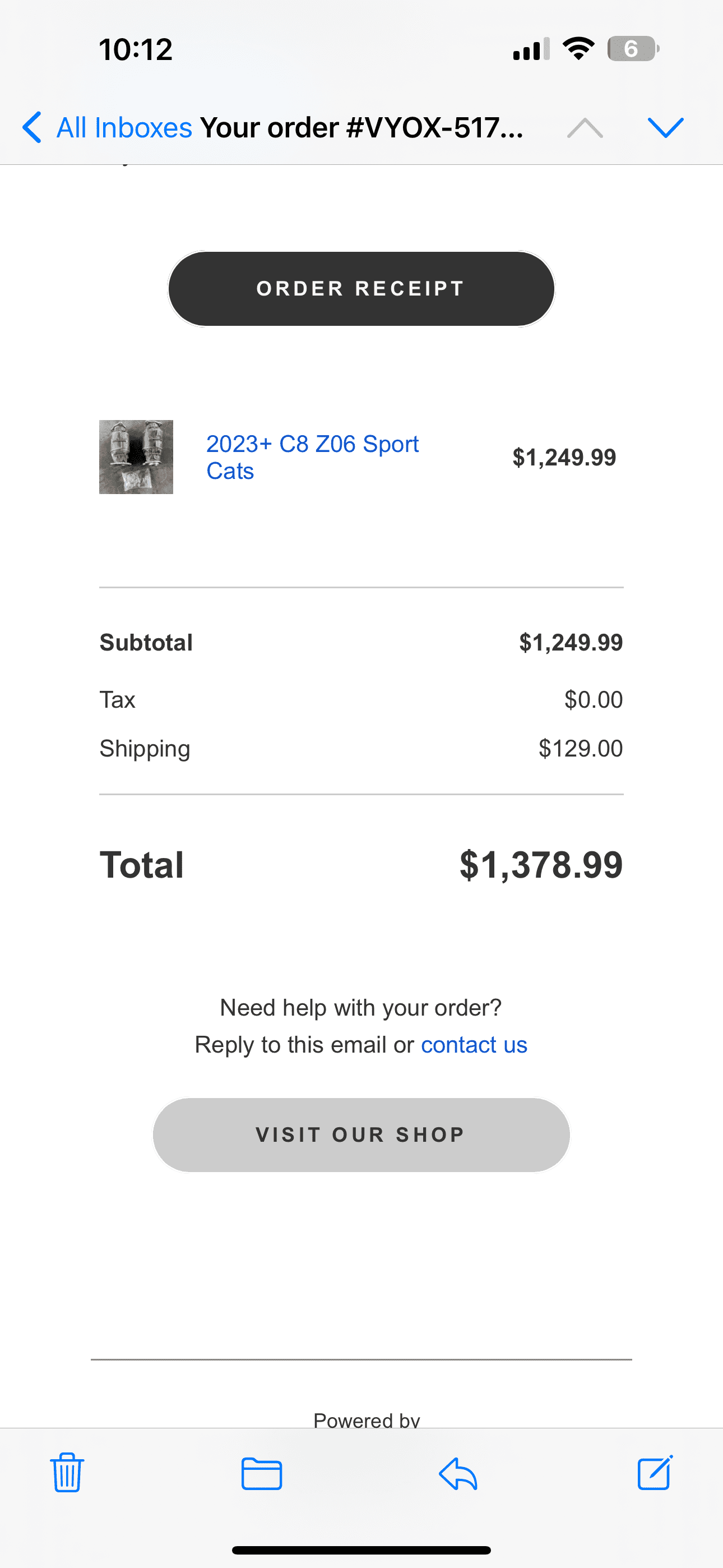Viewport: 723px width, 1568px height.
Task: Follow the contact us link
Action: click(x=474, y=1045)
